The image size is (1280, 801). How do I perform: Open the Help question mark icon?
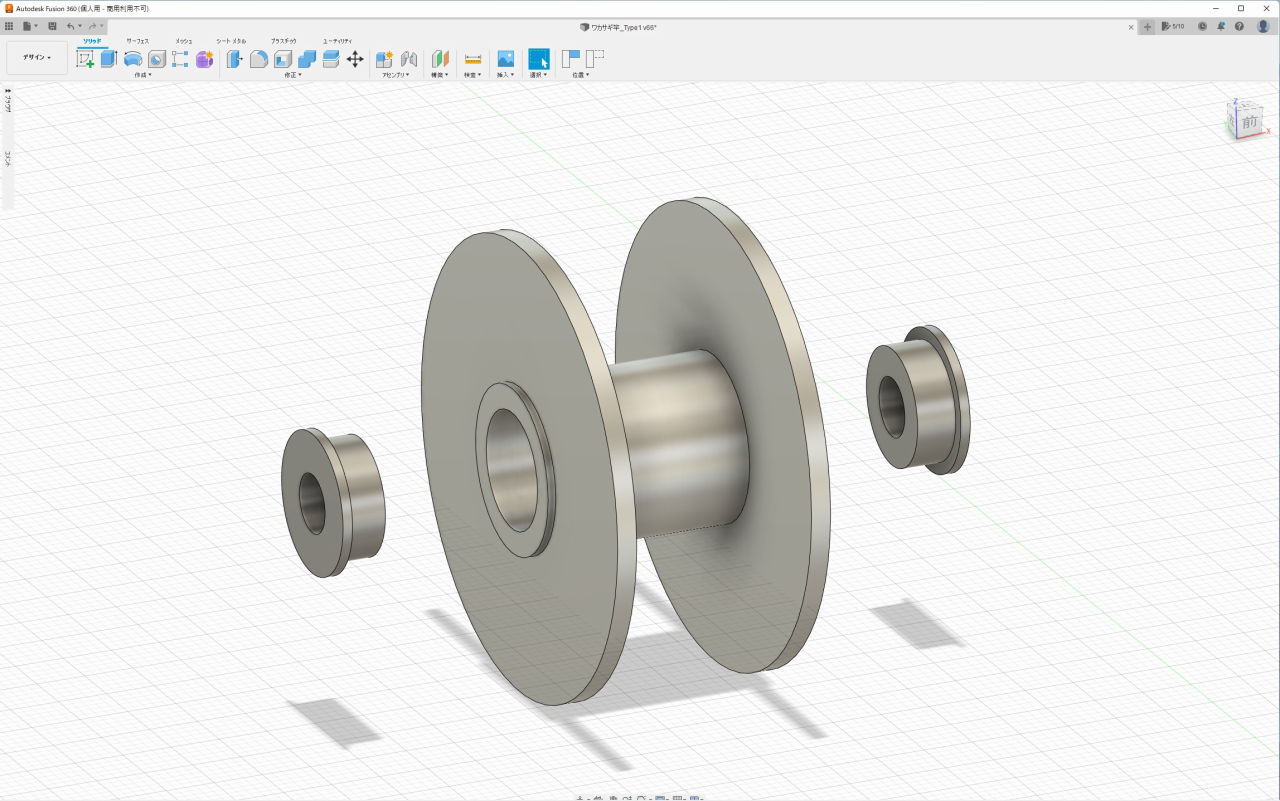tap(1241, 27)
